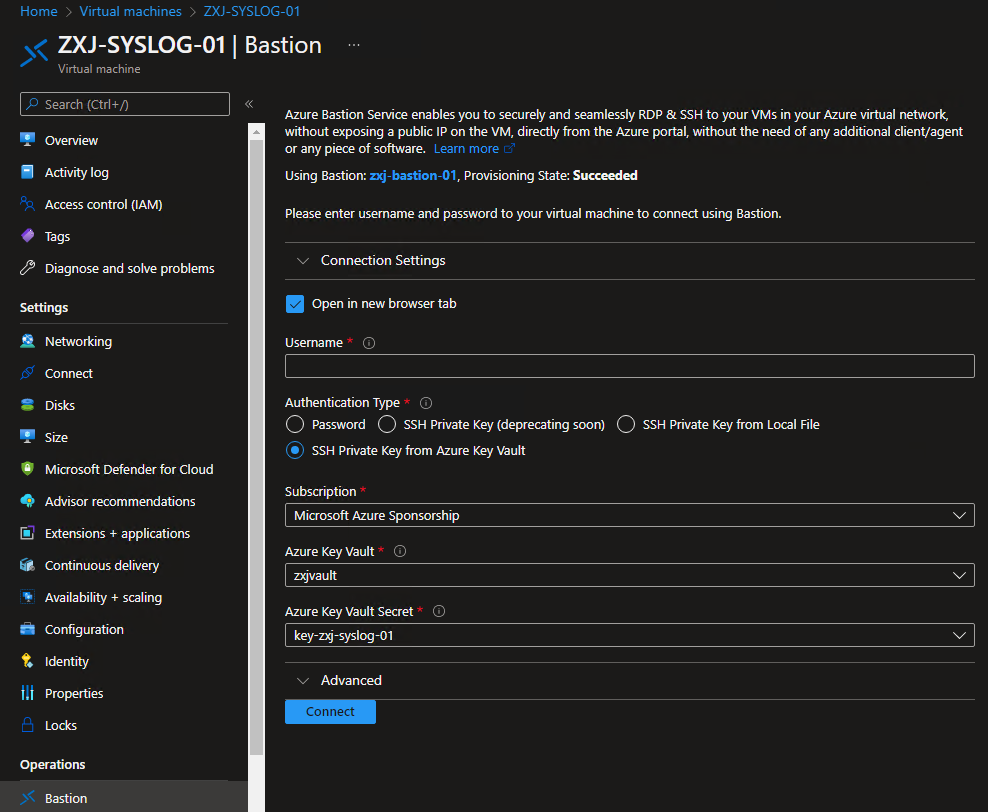Click the Microsoft Defender for Cloud shield icon
Viewport: 988px width, 812px height.
[27, 469]
